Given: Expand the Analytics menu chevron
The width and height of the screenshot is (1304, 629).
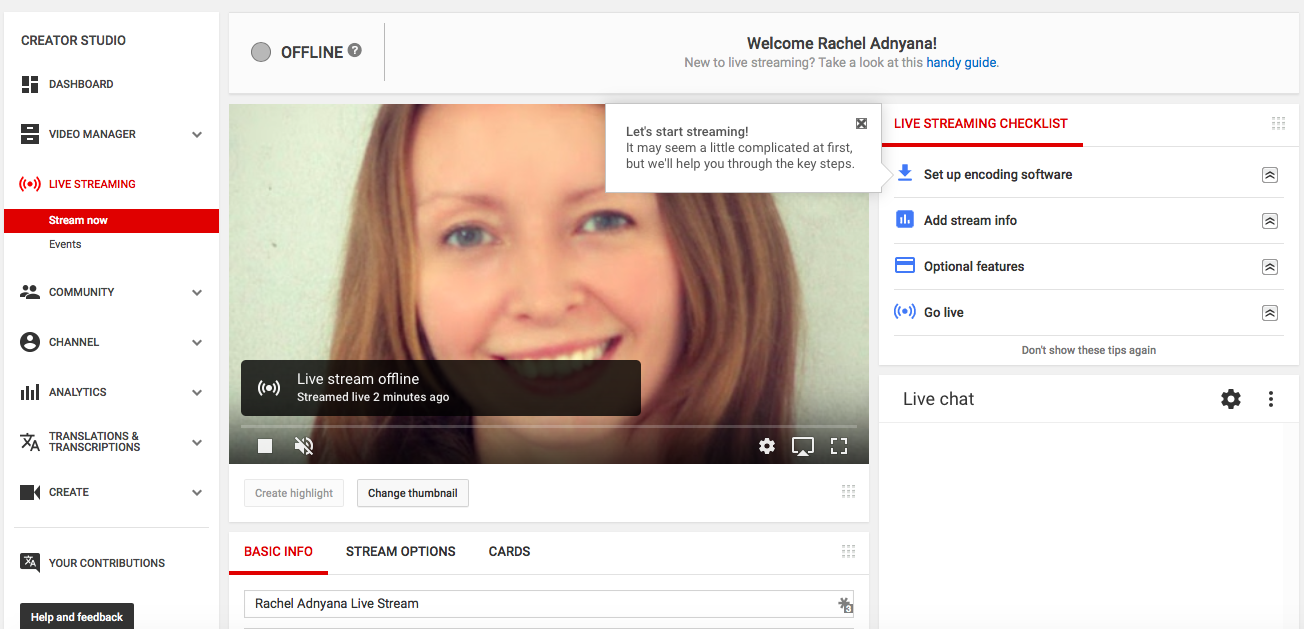Looking at the screenshot, I should click(x=197, y=392).
